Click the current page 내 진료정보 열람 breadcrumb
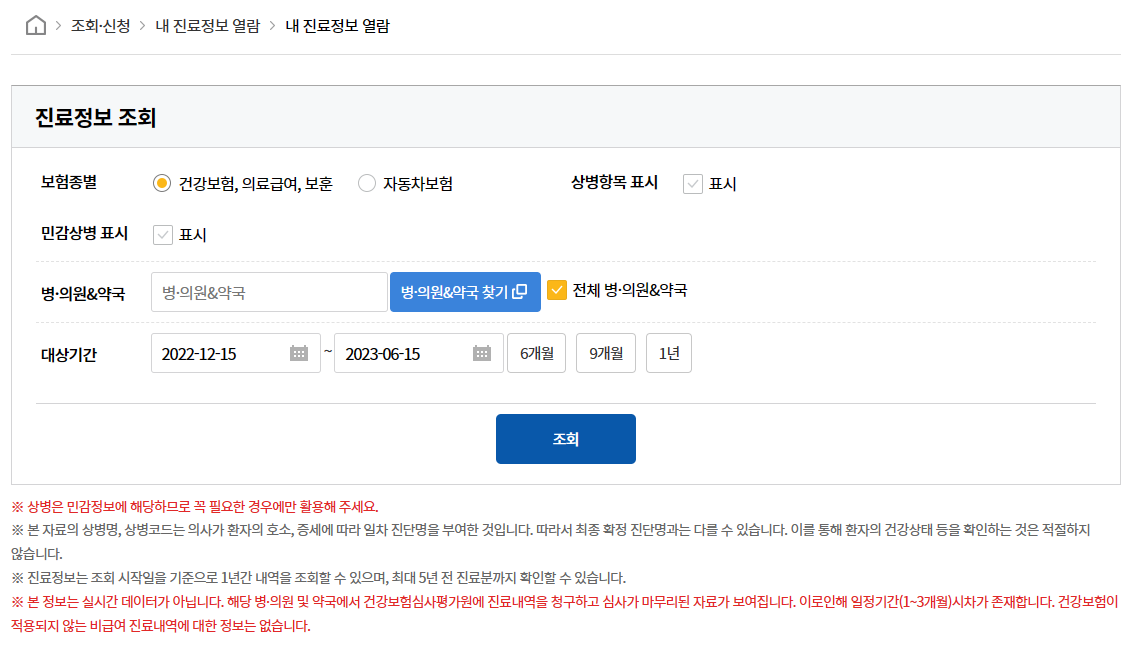The height and width of the screenshot is (649, 1130). [x=337, y=26]
